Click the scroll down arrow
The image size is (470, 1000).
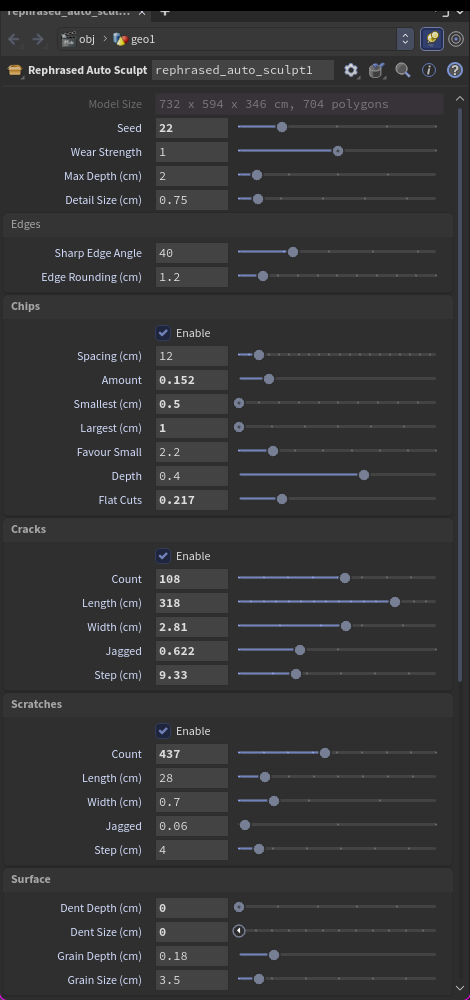click(x=460, y=989)
